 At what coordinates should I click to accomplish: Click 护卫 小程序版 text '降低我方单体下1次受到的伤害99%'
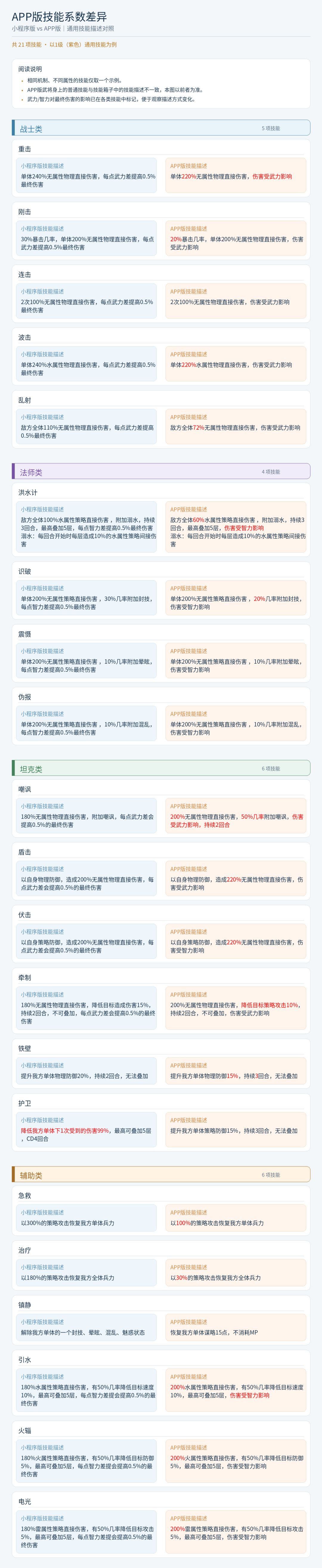coord(65,1130)
